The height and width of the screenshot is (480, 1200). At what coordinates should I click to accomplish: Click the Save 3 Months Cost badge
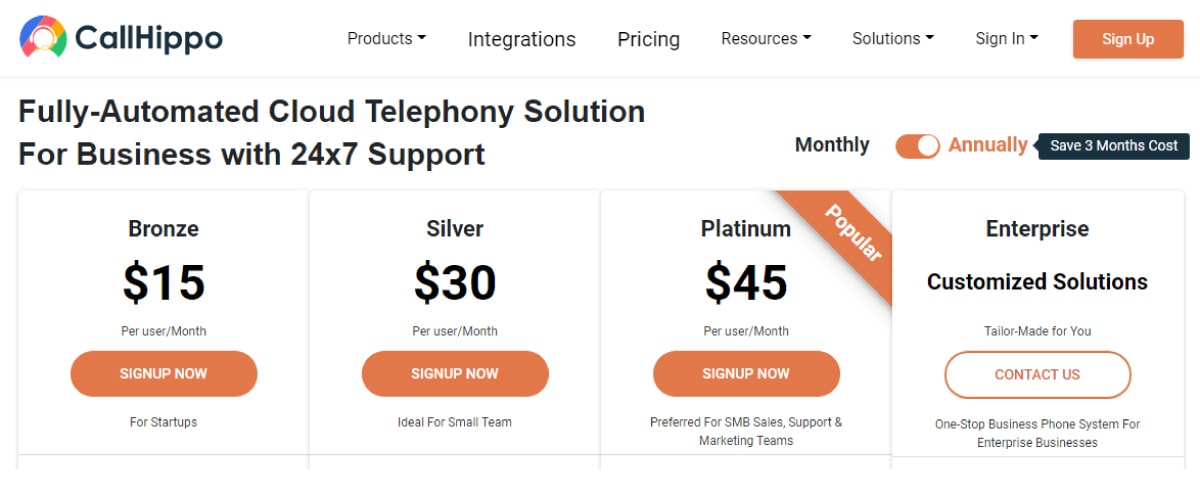(x=1114, y=146)
